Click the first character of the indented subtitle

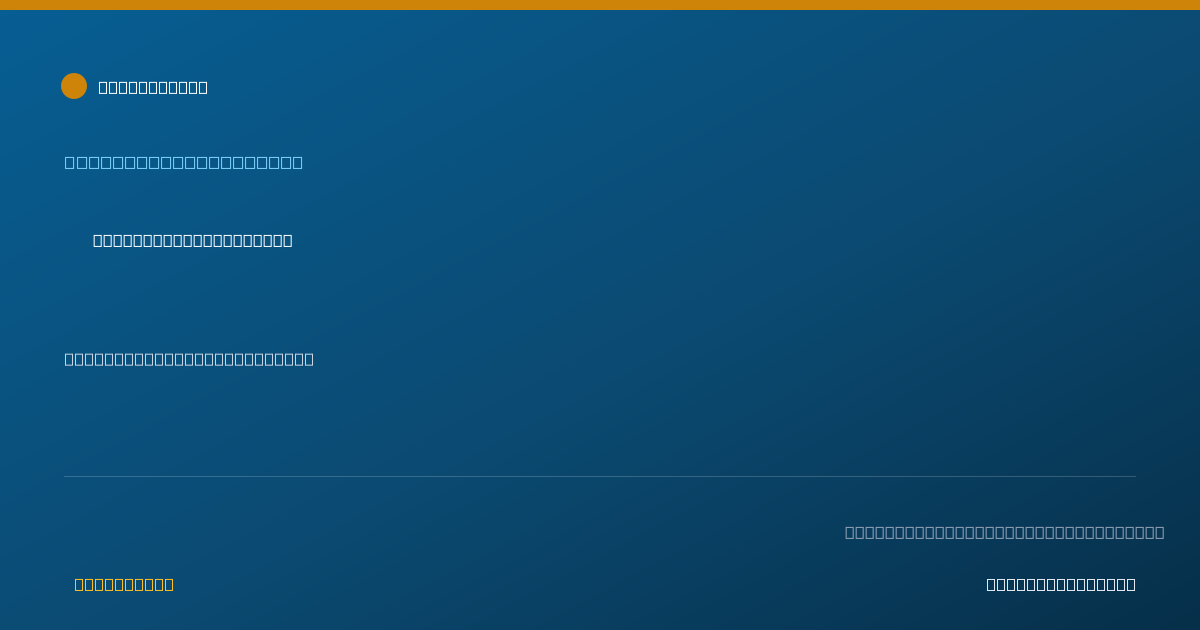[97, 240]
